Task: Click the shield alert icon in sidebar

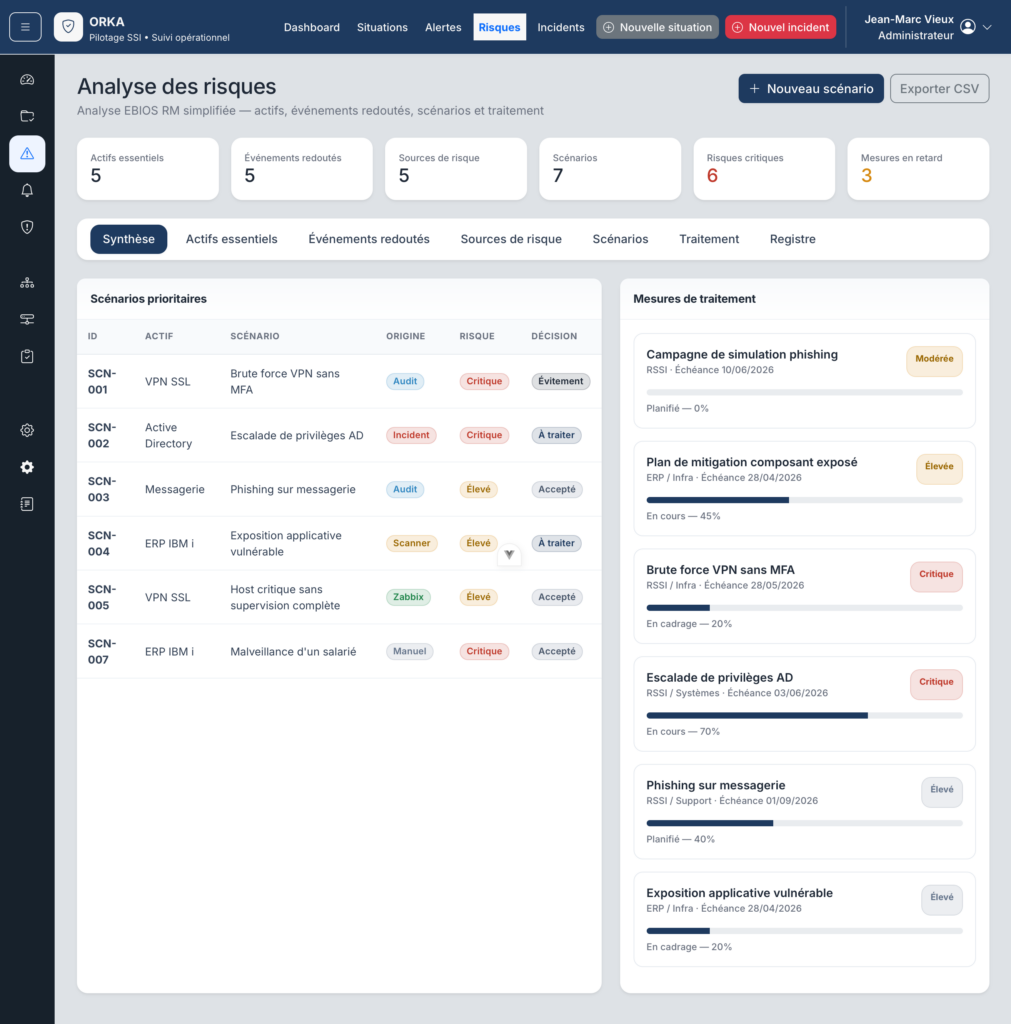Action: pyautogui.click(x=27, y=227)
